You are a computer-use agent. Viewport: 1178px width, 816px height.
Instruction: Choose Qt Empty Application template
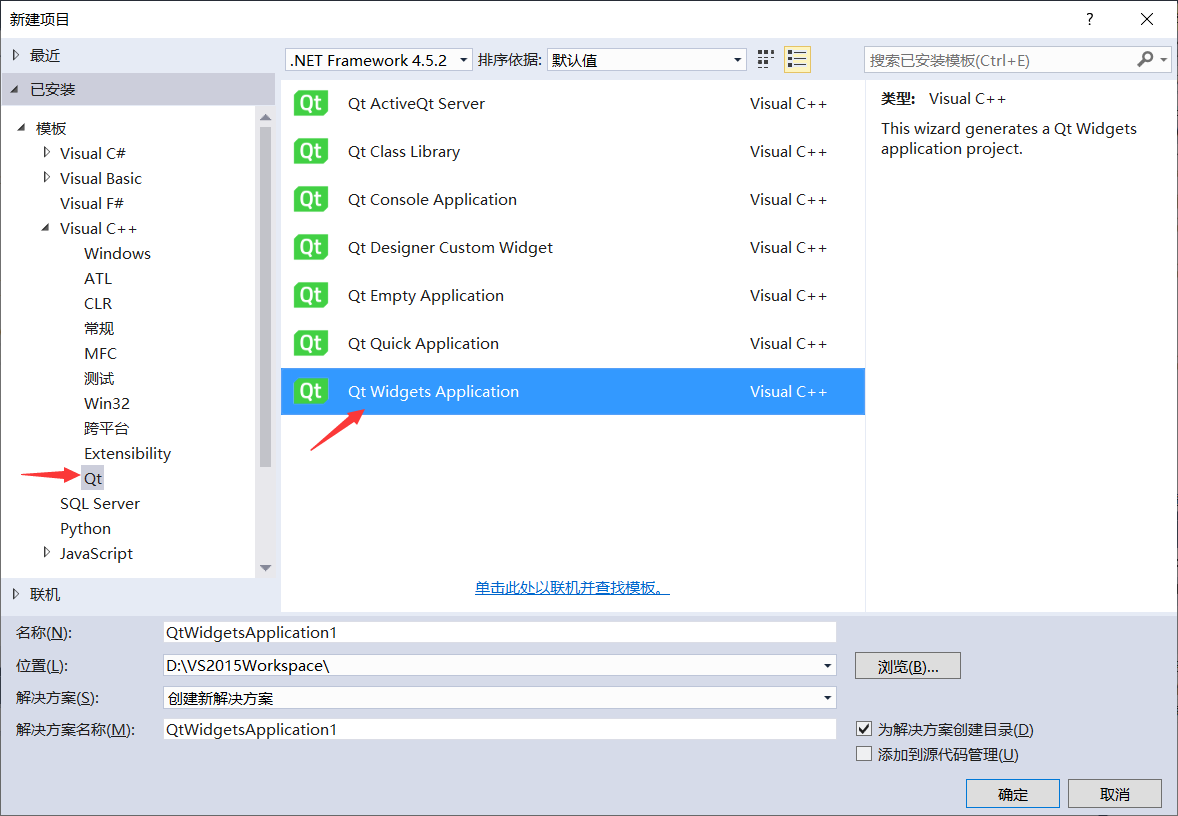click(x=572, y=295)
